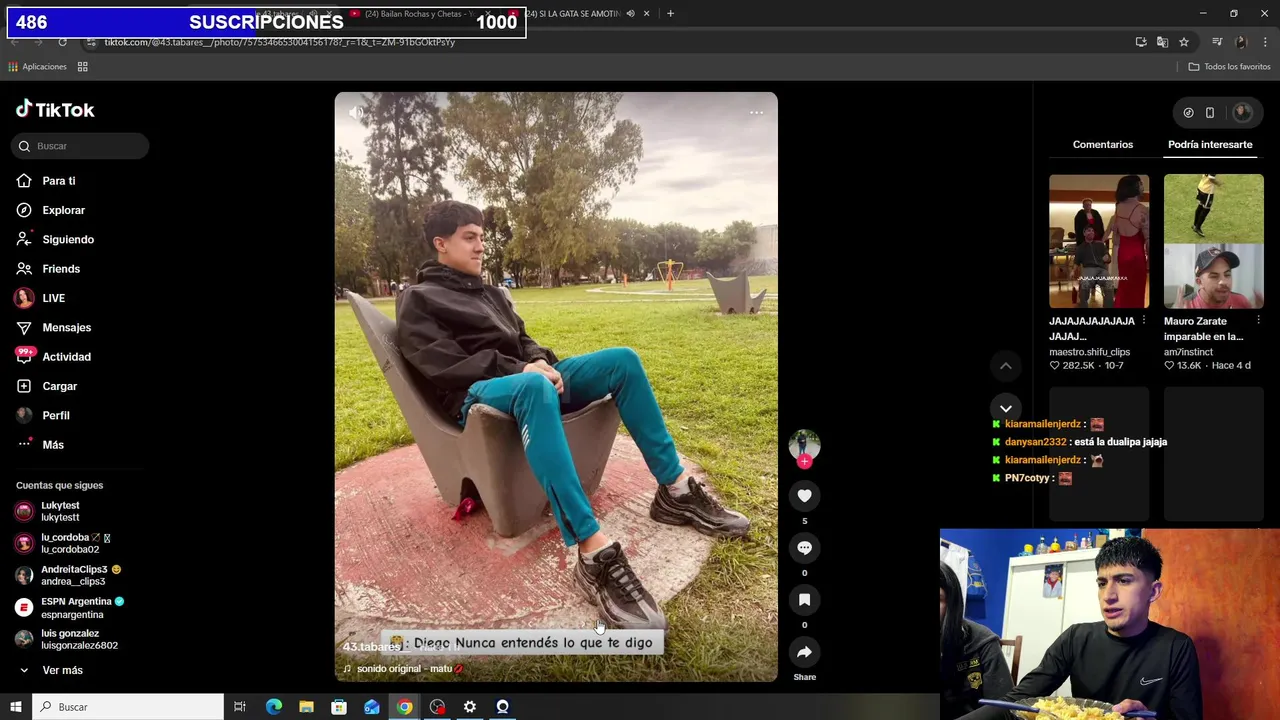Viewport: 1280px width, 720px height.
Task: Bookmark the video to favorites
Action: (804, 600)
